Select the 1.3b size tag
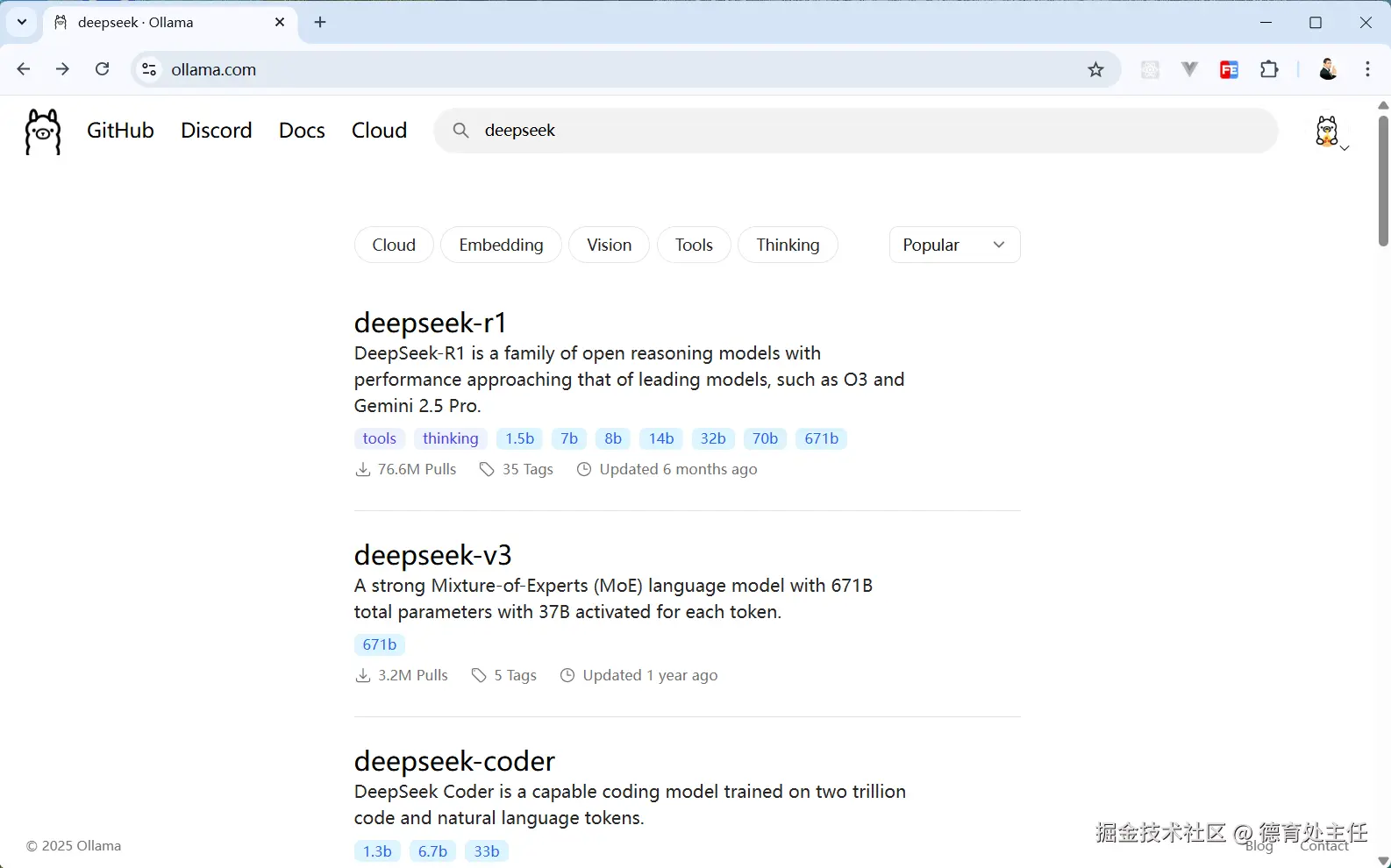Image resolution: width=1391 pixels, height=868 pixels. coord(377,851)
